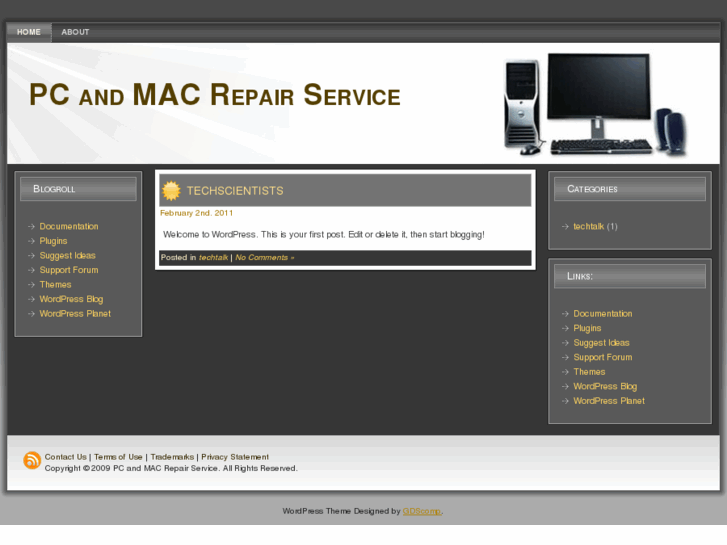Click the Copyright 2009 footer text
This screenshot has height=545, width=727.
point(171,468)
